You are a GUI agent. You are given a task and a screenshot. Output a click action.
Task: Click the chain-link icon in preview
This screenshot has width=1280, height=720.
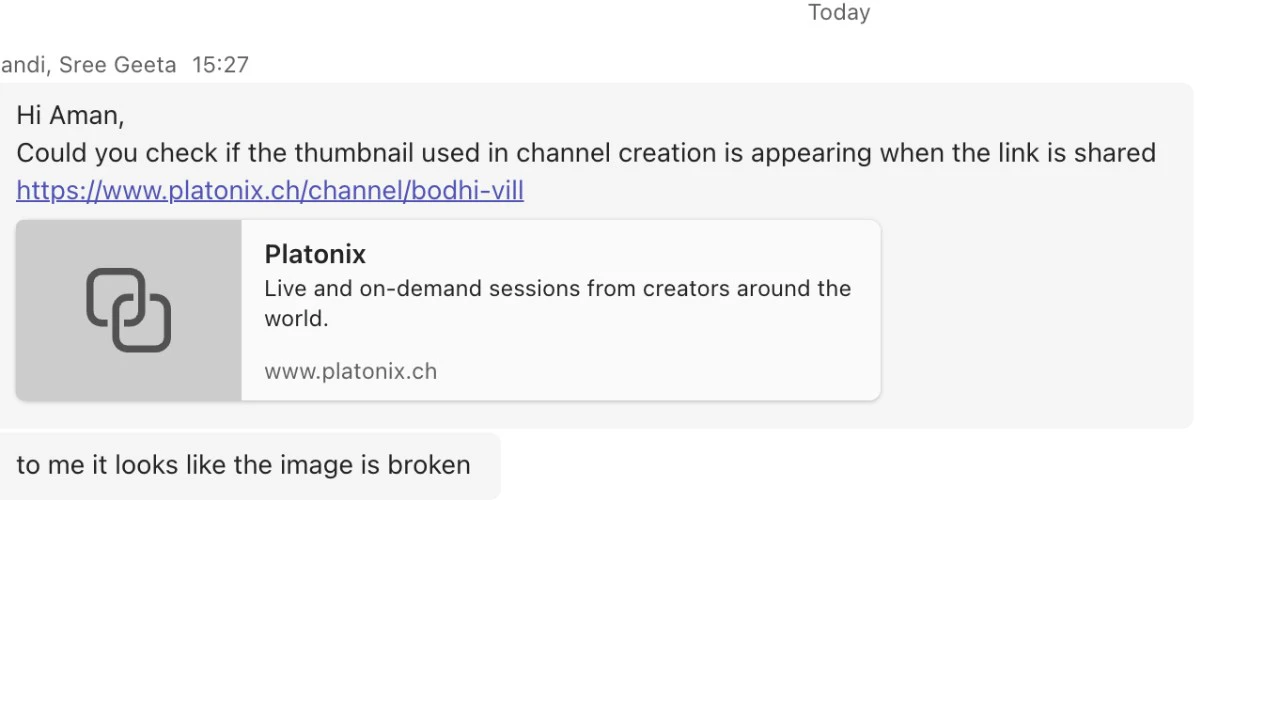(128, 310)
